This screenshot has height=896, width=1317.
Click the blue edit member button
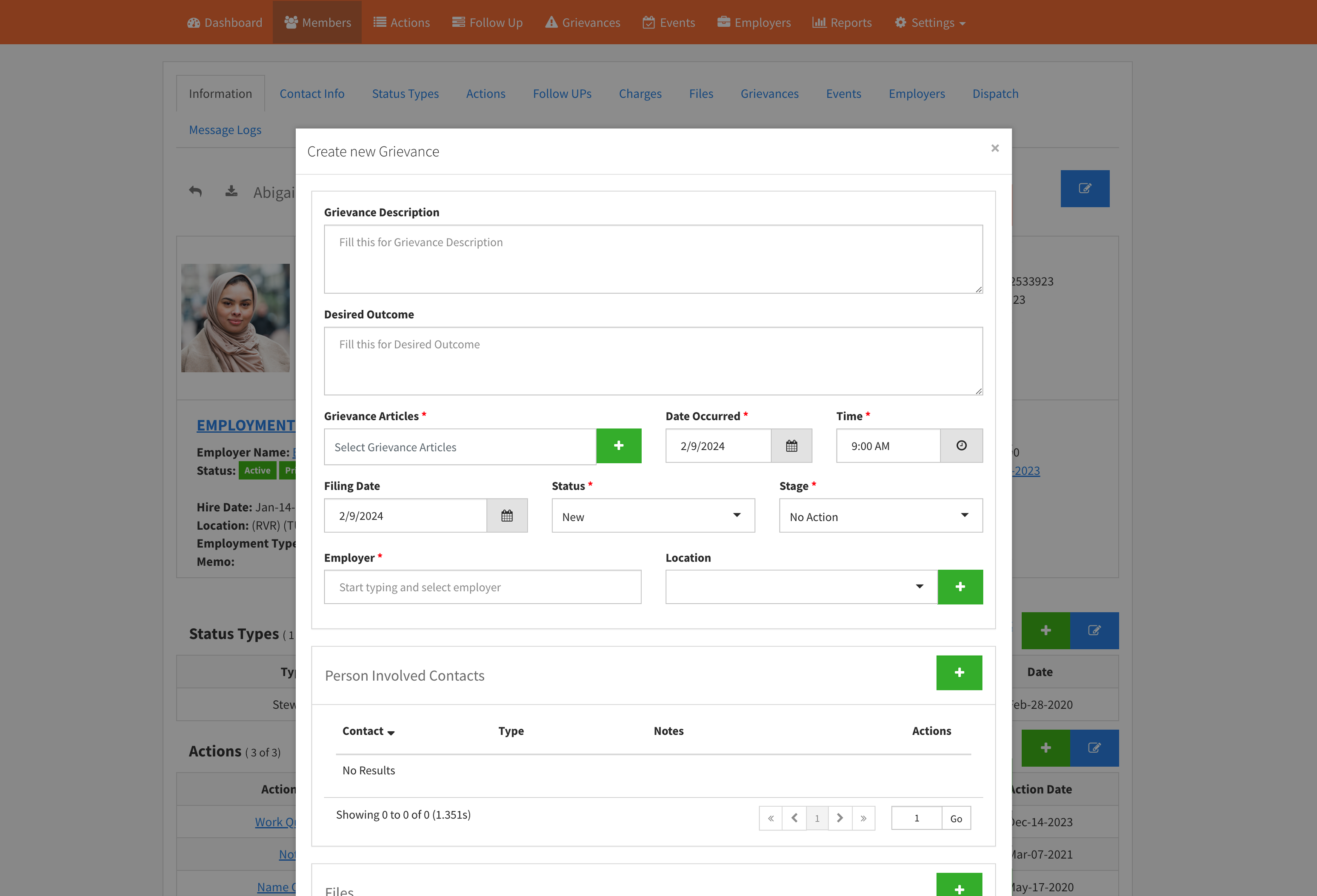click(x=1085, y=189)
